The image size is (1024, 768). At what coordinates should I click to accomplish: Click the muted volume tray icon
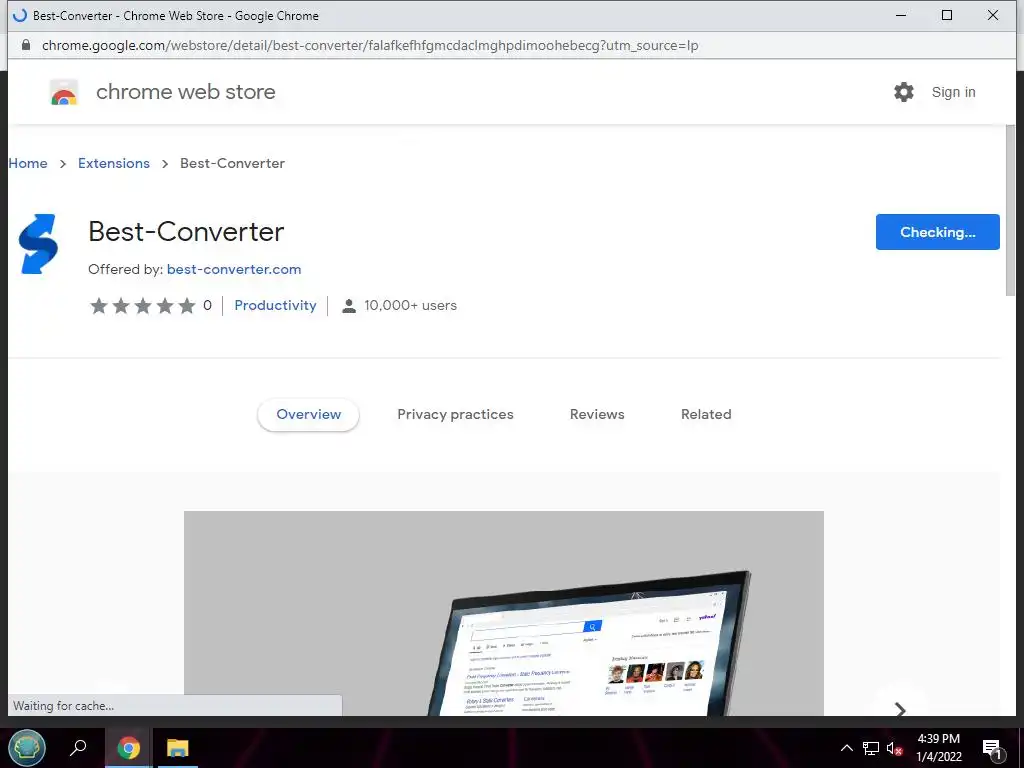[895, 748]
